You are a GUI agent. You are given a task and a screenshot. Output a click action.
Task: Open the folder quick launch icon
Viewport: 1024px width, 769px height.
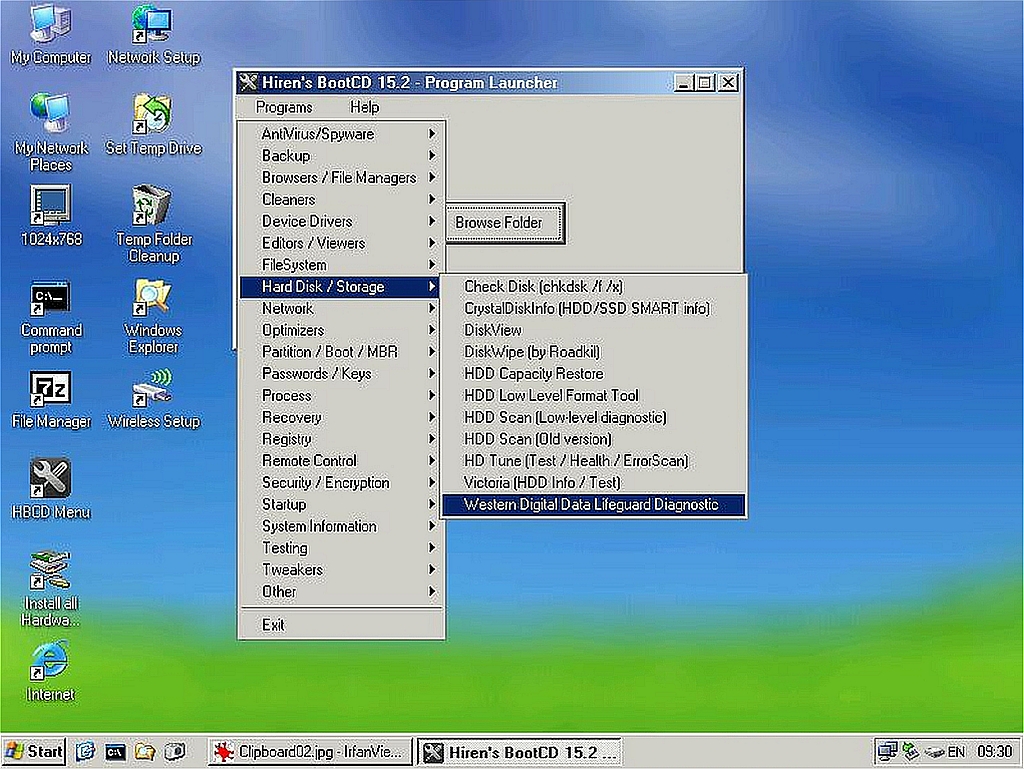(145, 752)
